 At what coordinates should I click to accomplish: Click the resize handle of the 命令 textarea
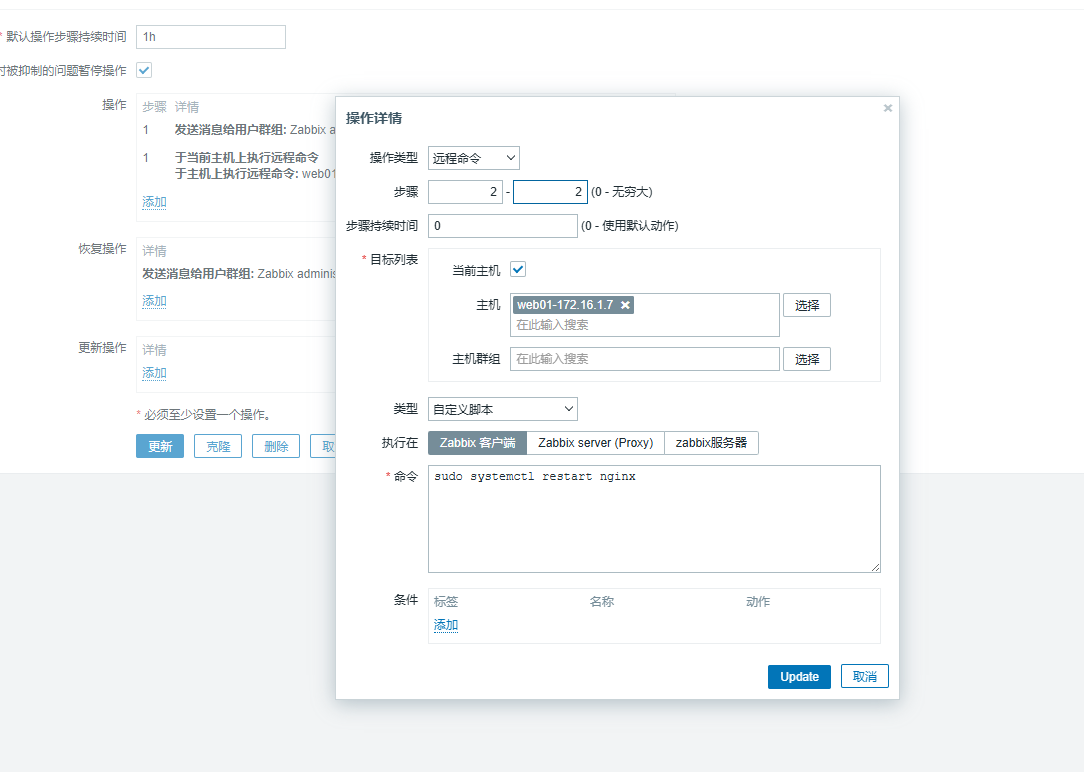click(x=875, y=567)
